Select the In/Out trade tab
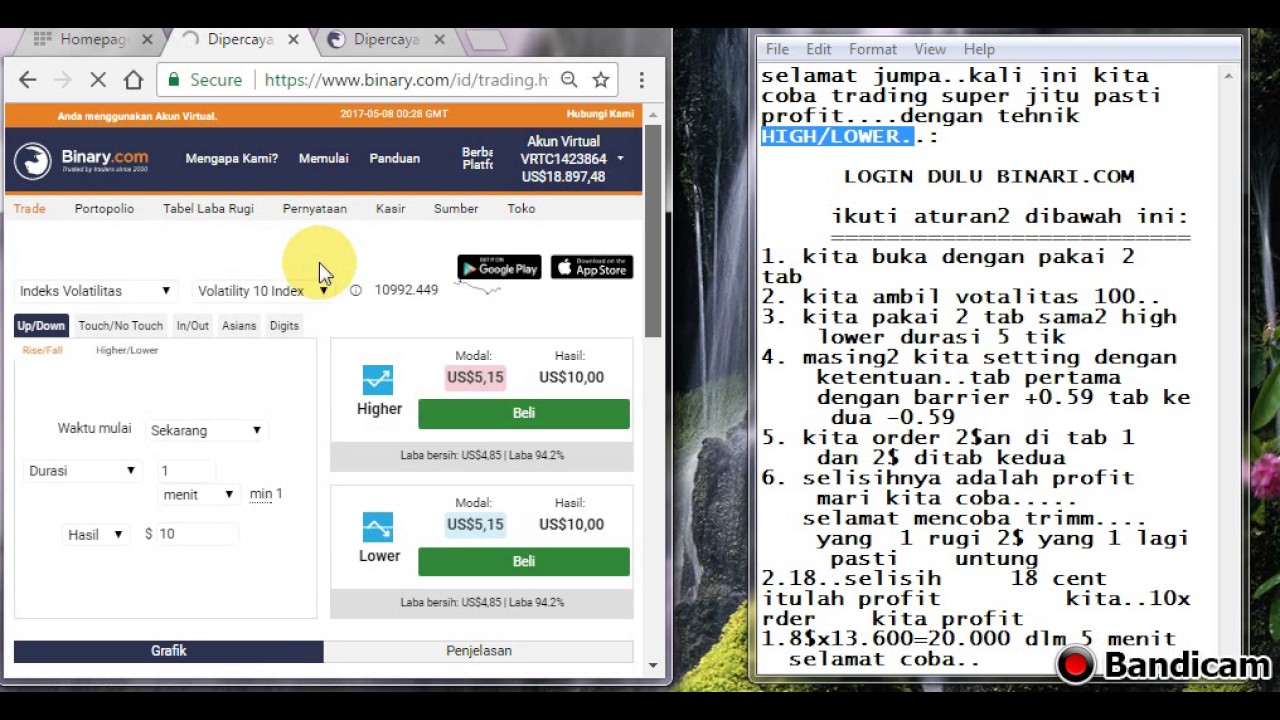The height and width of the screenshot is (720, 1280). point(193,325)
